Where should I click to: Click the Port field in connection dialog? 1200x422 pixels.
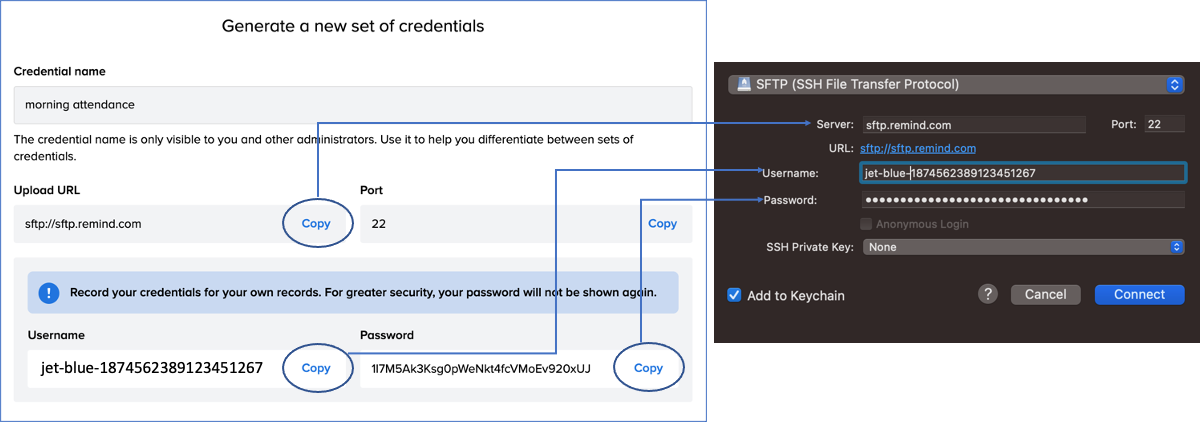[x=1165, y=125]
